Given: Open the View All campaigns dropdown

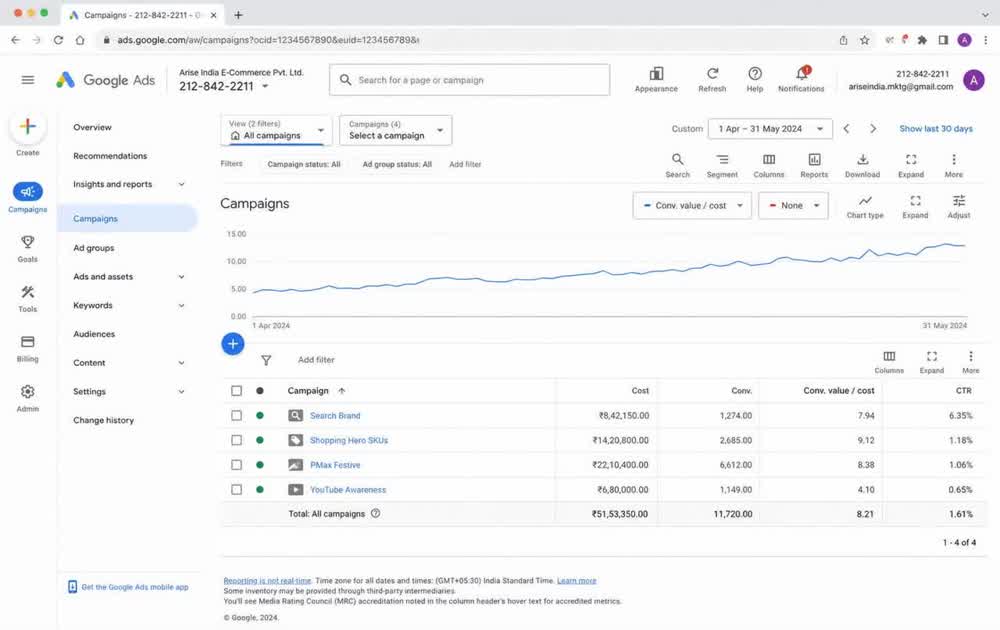Looking at the screenshot, I should [x=277, y=130].
